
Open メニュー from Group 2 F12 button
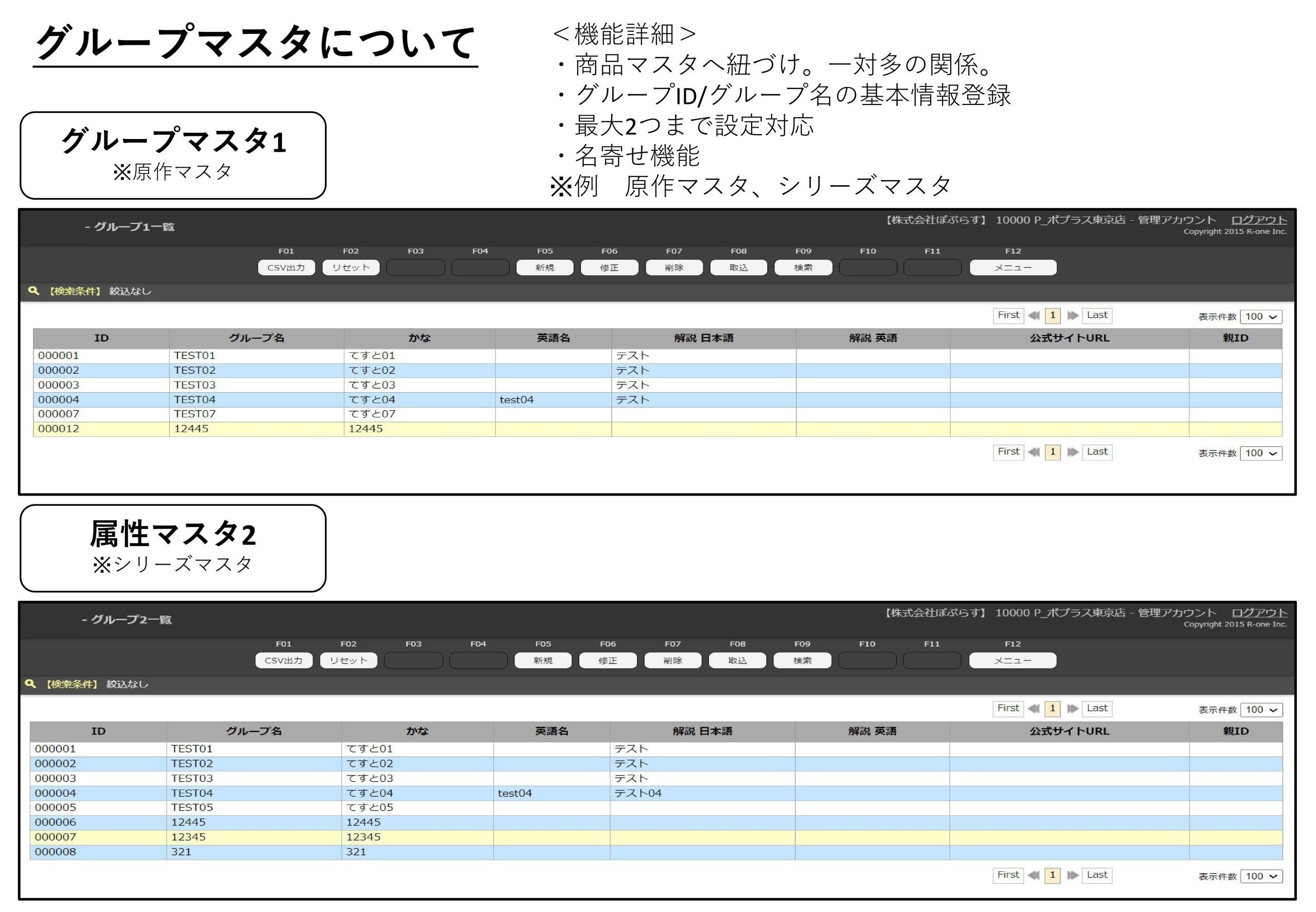coord(1012,660)
